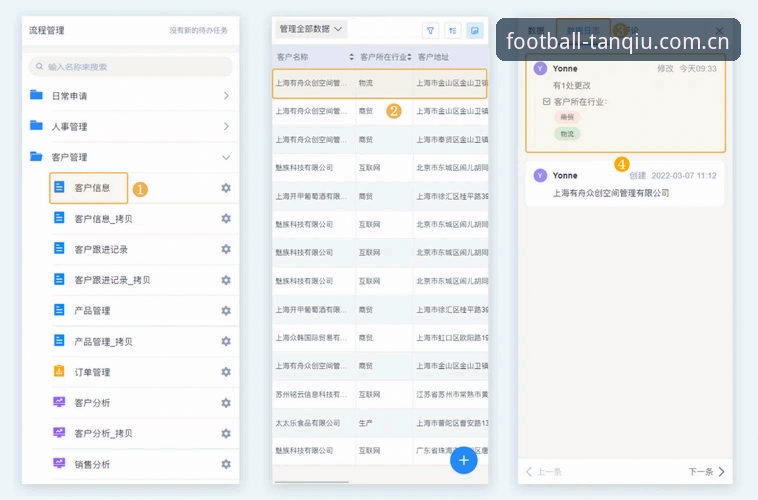The height and width of the screenshot is (500, 758).
Task: Collapse the 客户管理 folder chevron
Action: 226,157
